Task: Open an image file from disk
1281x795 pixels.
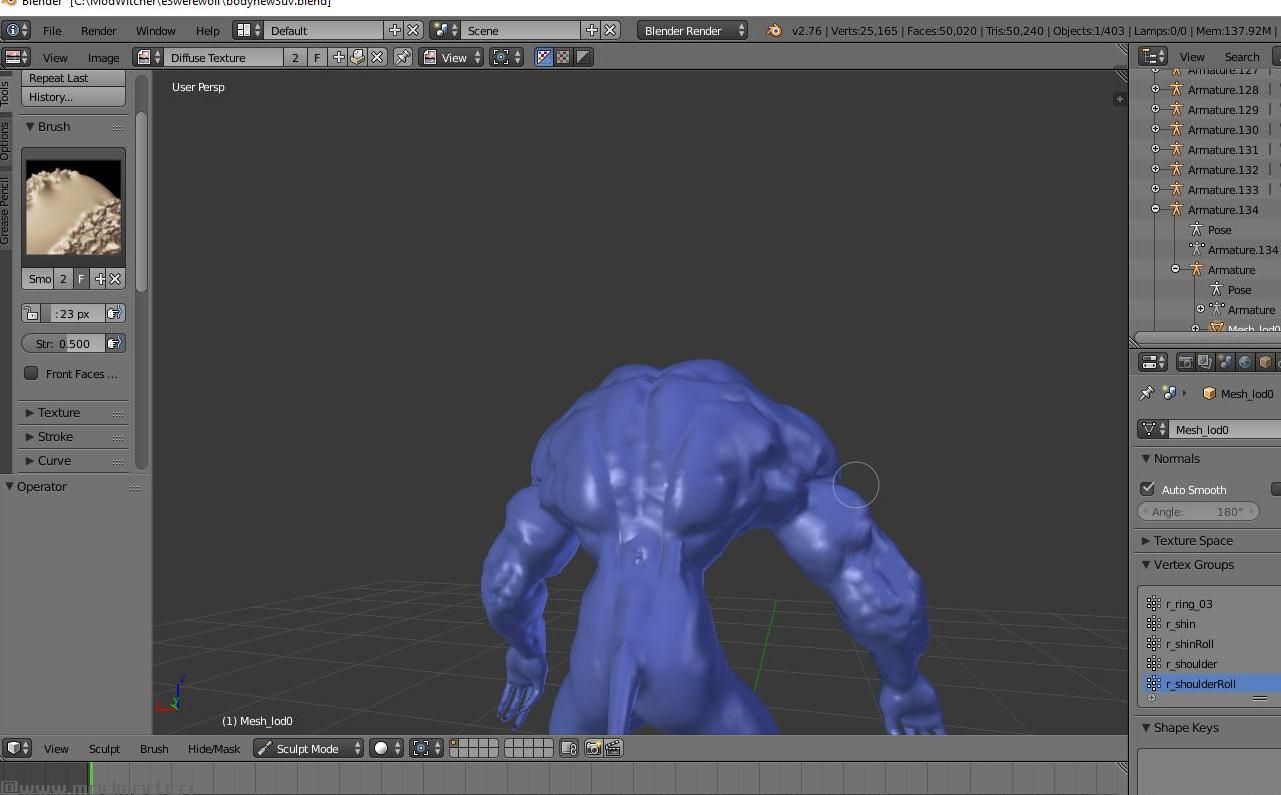Action: [x=358, y=57]
